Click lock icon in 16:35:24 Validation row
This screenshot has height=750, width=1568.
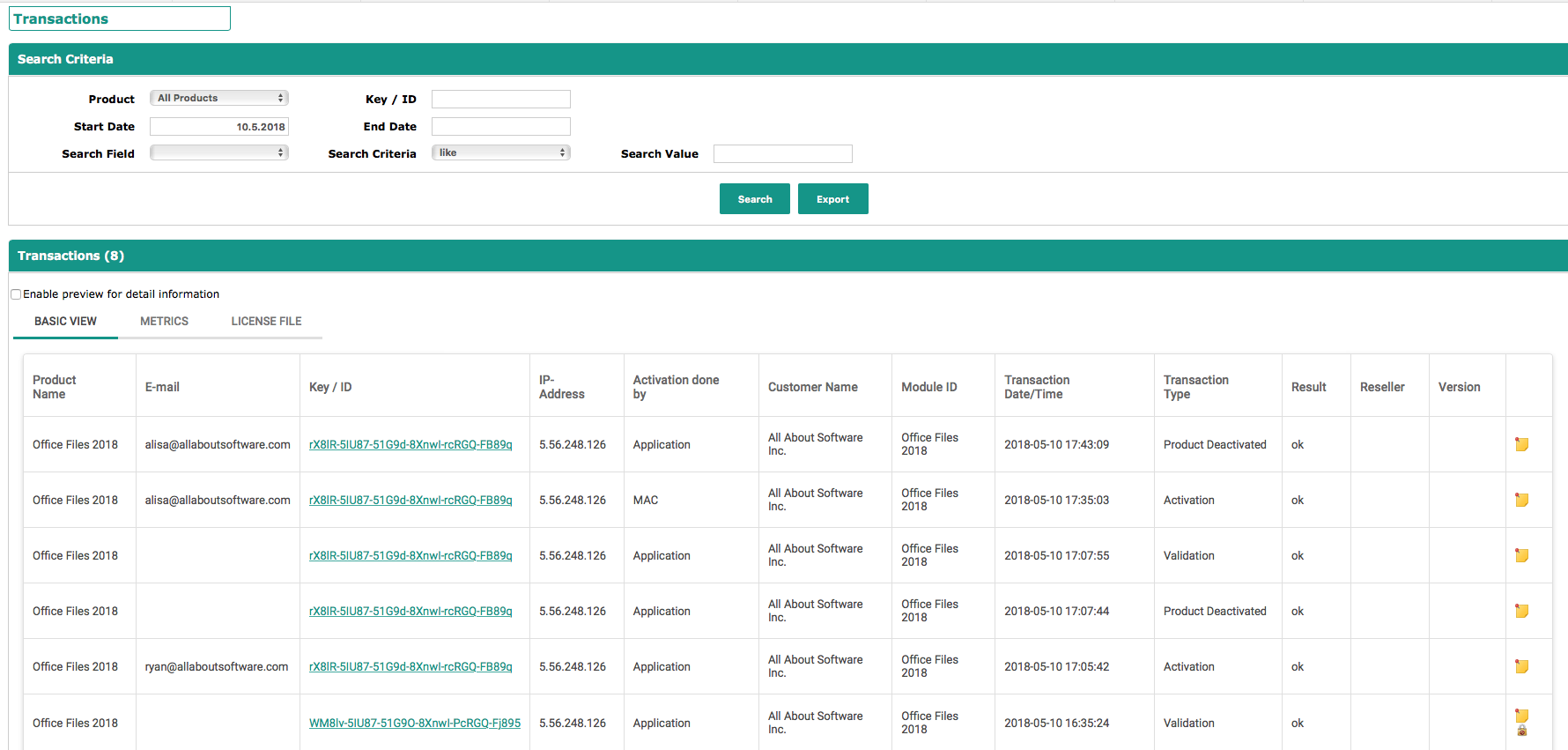click(x=1521, y=731)
